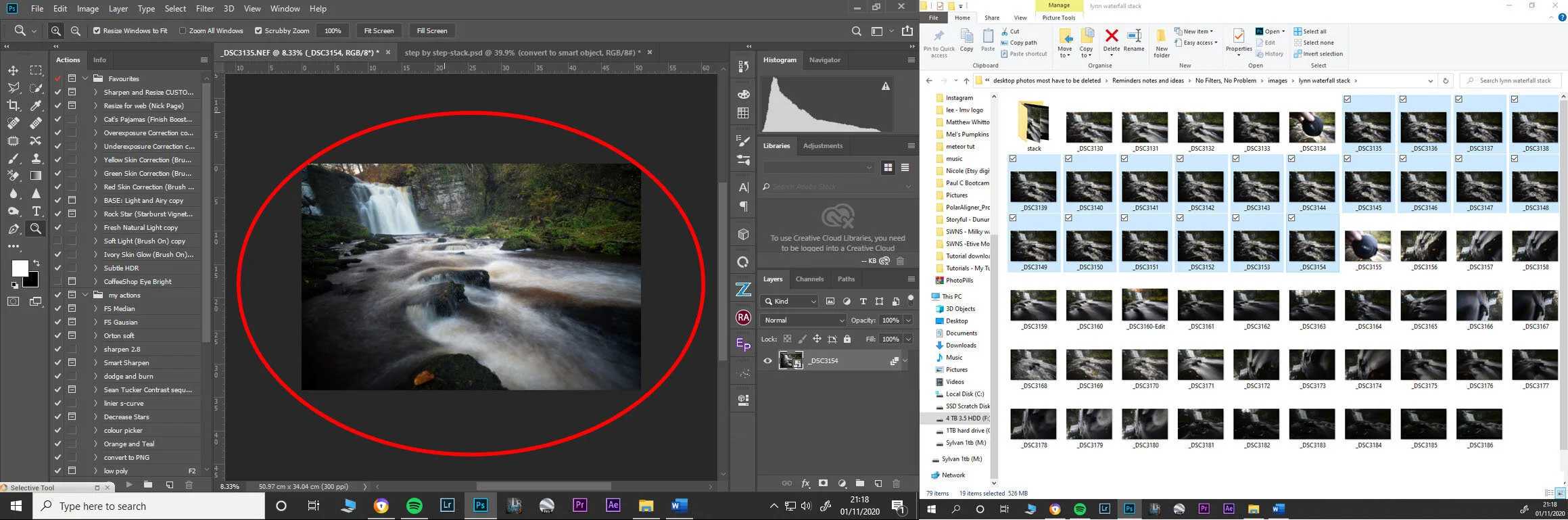The image size is (1568, 520).
Task: Click the layer mask icon in Layers footer
Action: tap(823, 483)
